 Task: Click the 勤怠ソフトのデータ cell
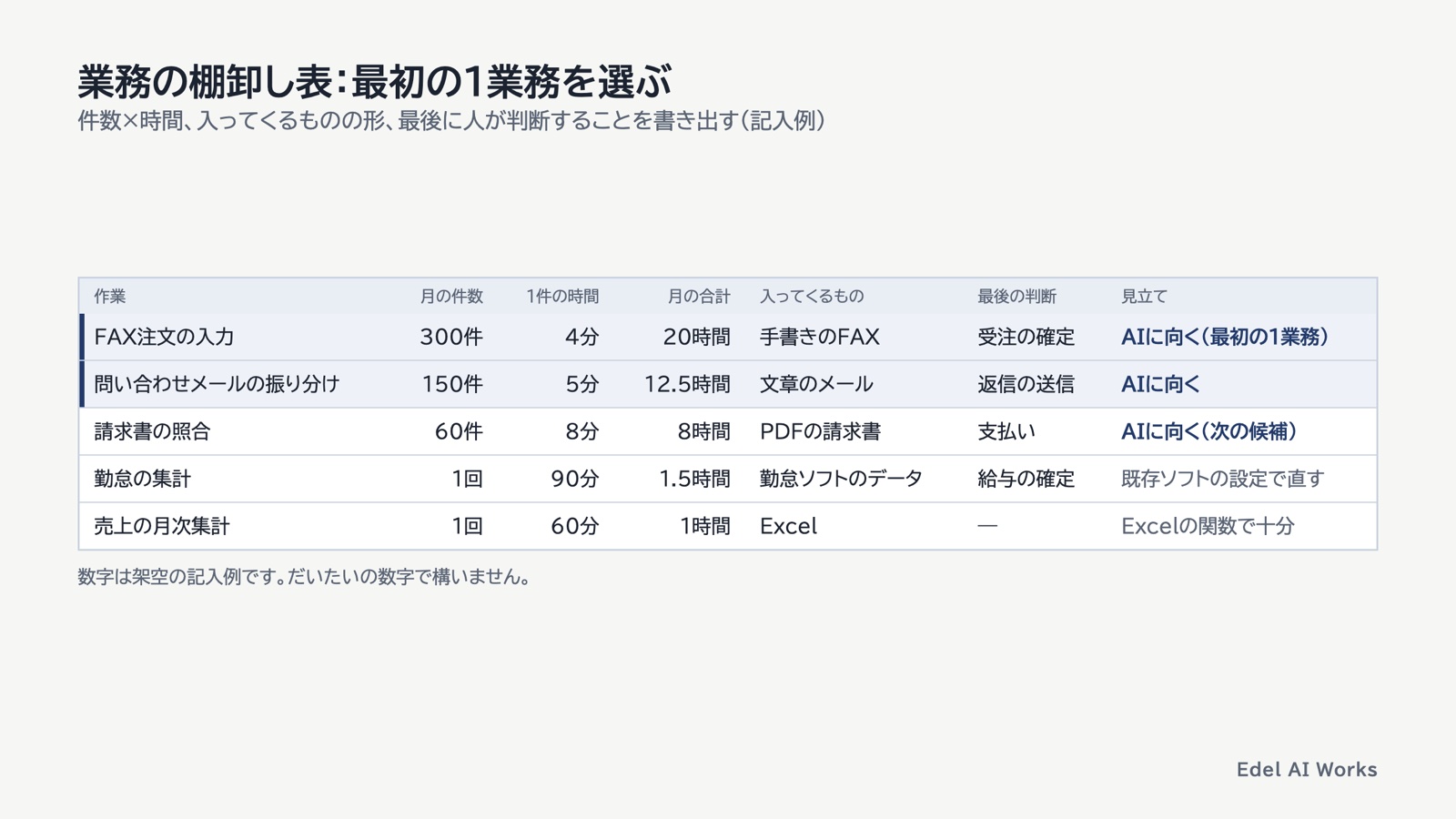pos(841,479)
